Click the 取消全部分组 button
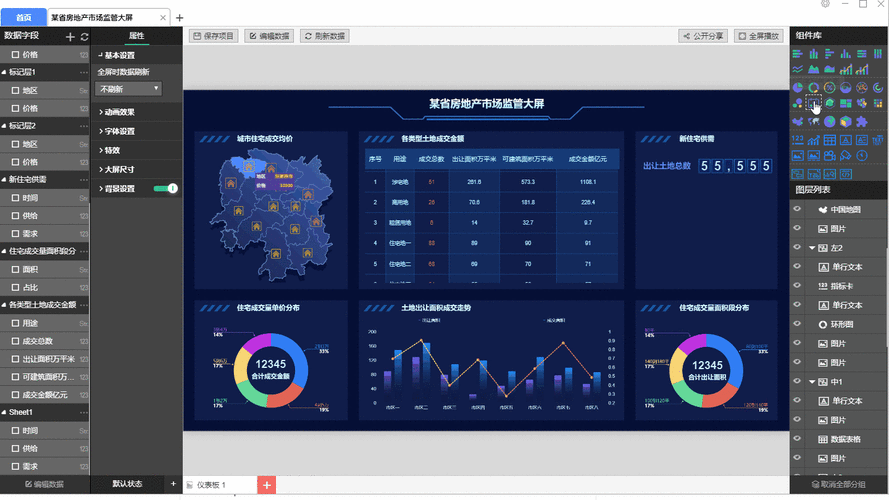Image resolution: width=889 pixels, height=500 pixels. point(838,485)
